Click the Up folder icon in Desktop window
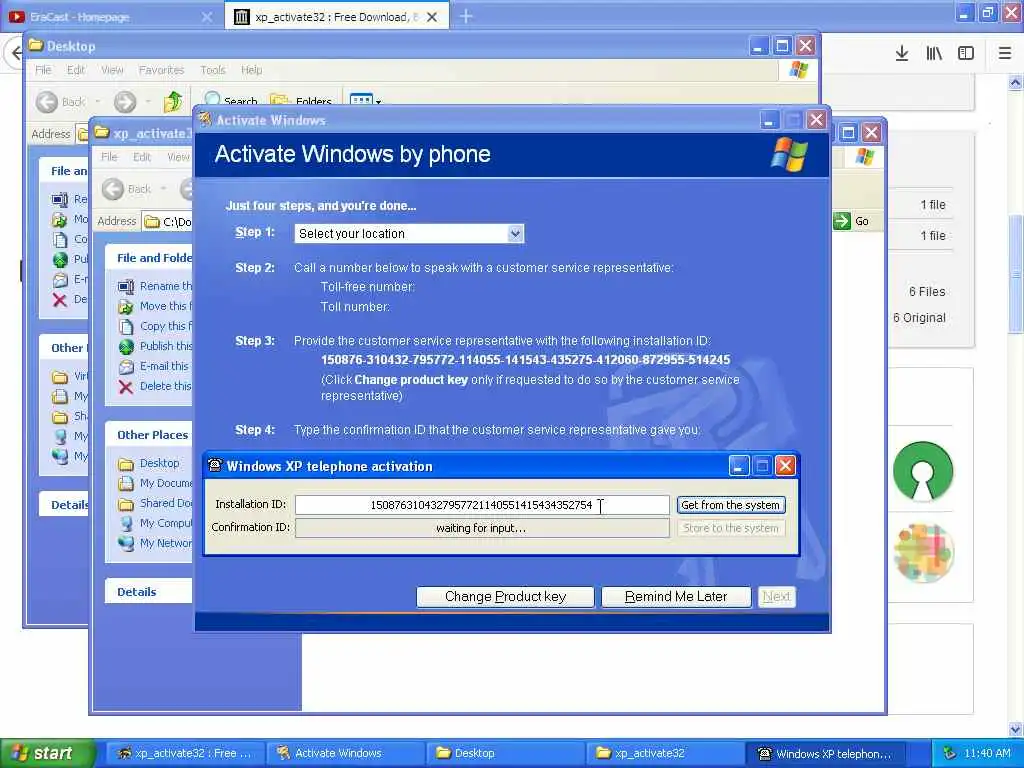 click(174, 101)
